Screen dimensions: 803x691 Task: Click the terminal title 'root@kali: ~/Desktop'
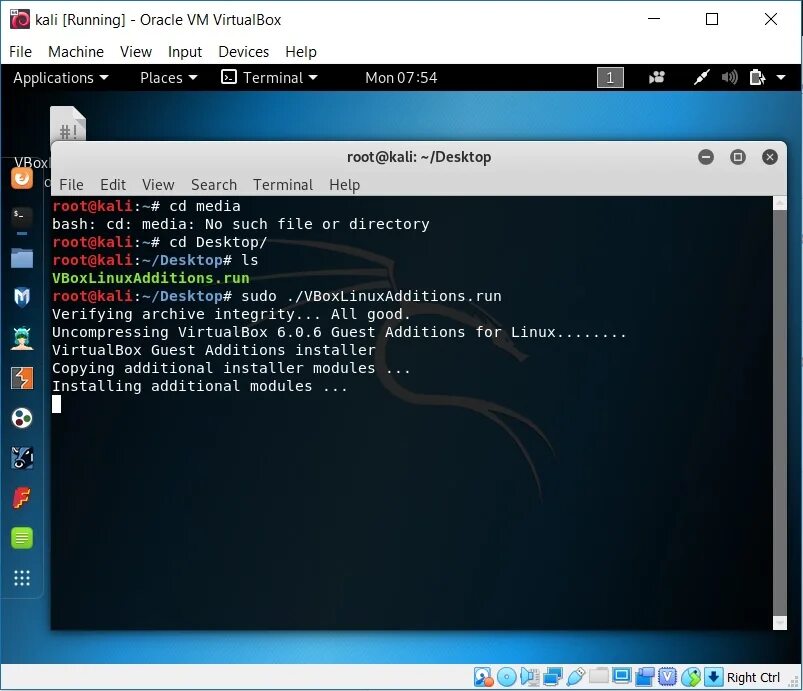[x=419, y=157]
